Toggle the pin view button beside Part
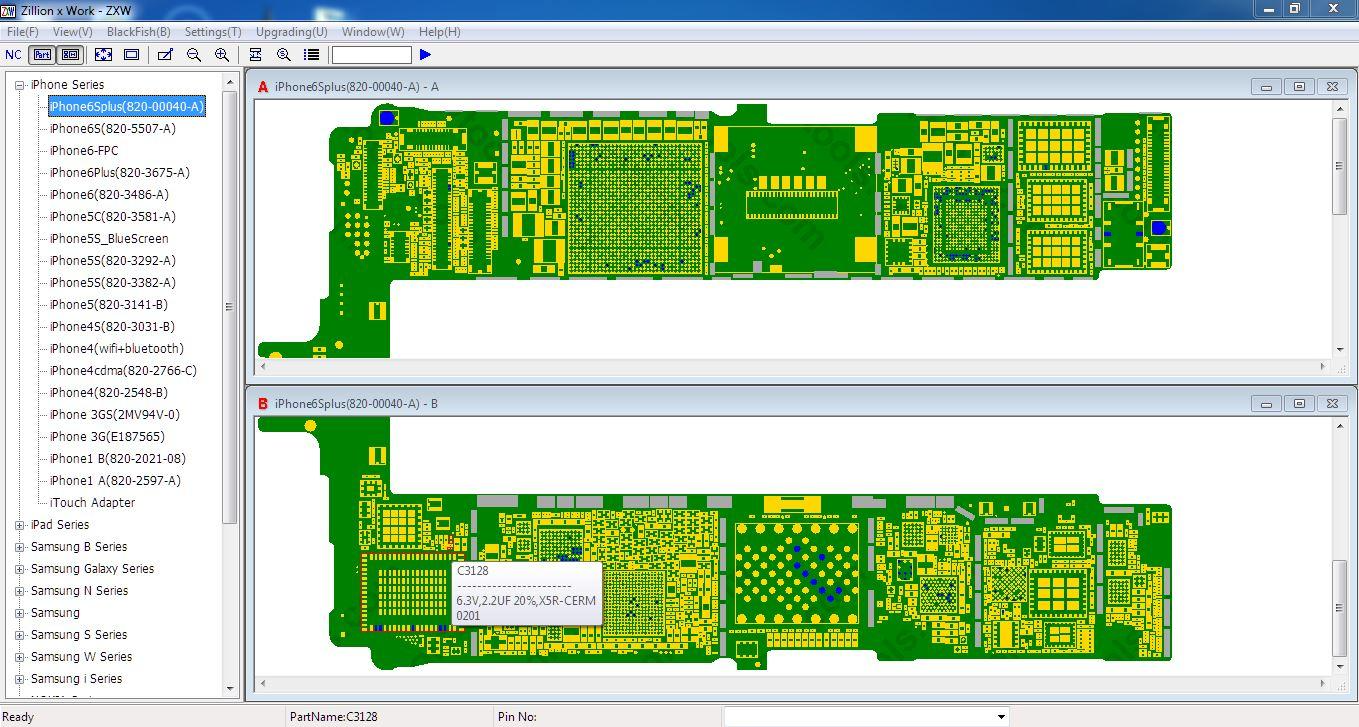1359x727 pixels. click(x=70, y=55)
